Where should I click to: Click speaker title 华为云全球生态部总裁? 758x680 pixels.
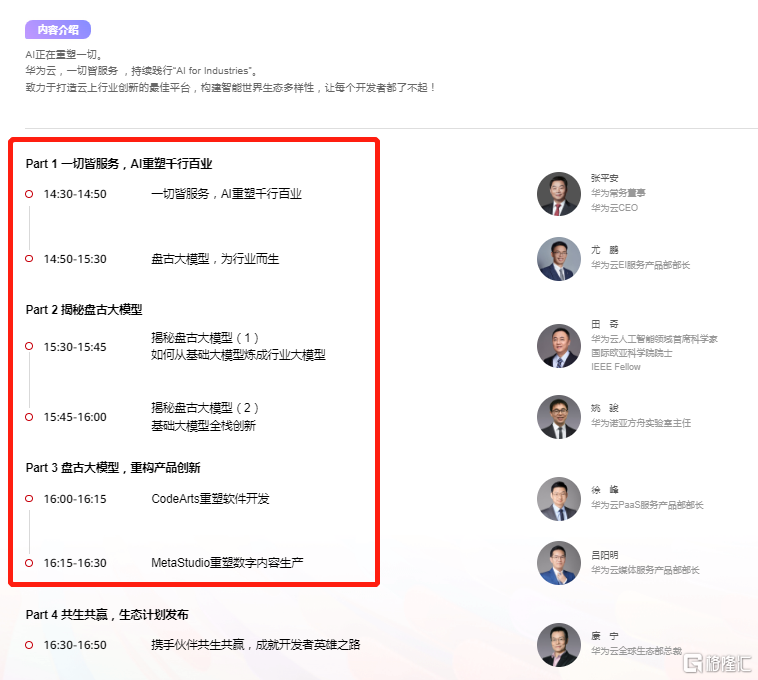coord(636,651)
